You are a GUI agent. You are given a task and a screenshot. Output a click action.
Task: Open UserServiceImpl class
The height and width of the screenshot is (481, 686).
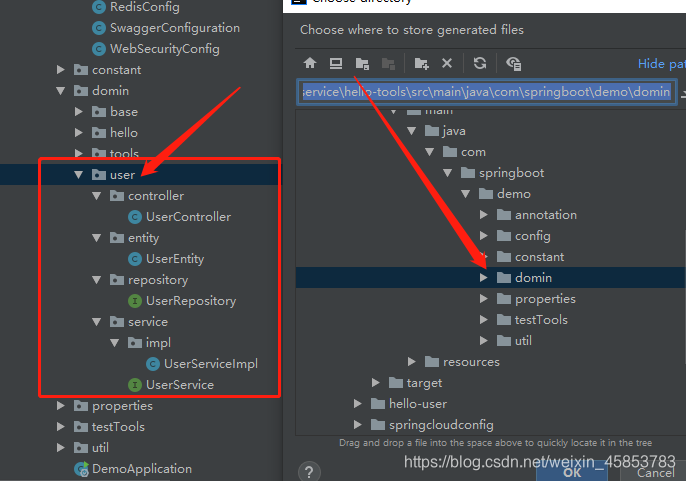point(210,364)
